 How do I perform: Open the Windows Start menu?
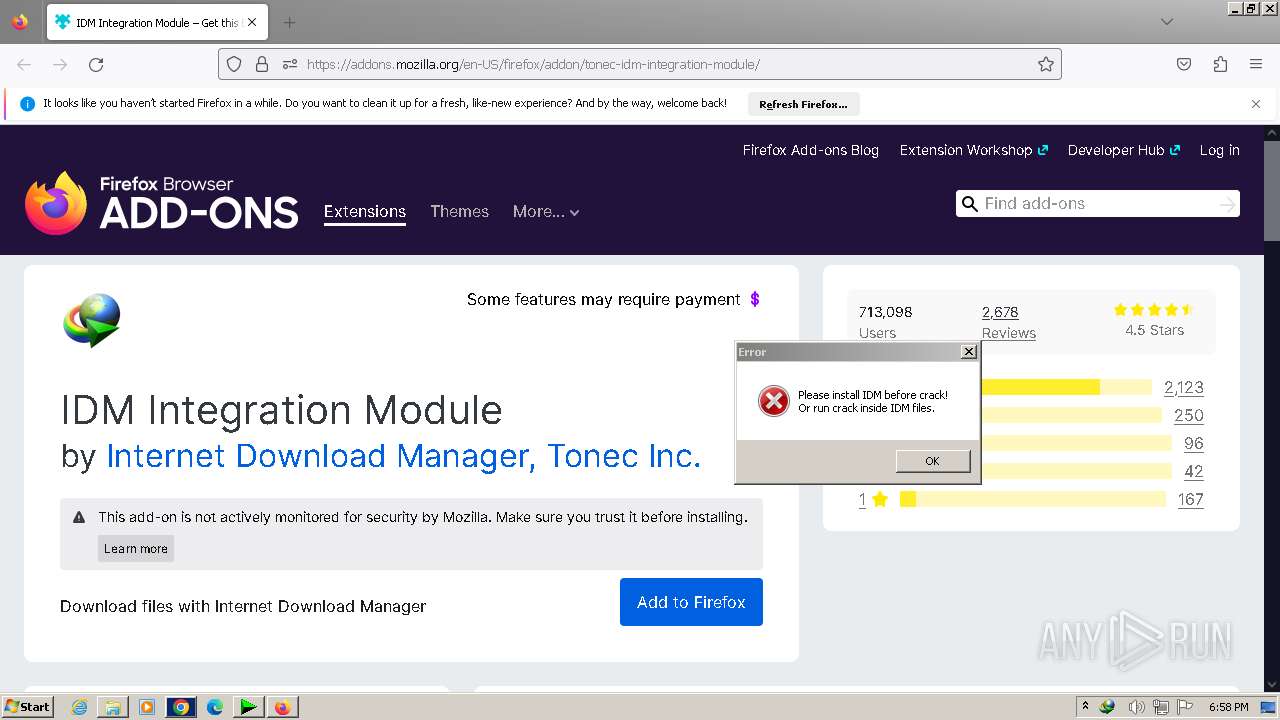pos(28,707)
